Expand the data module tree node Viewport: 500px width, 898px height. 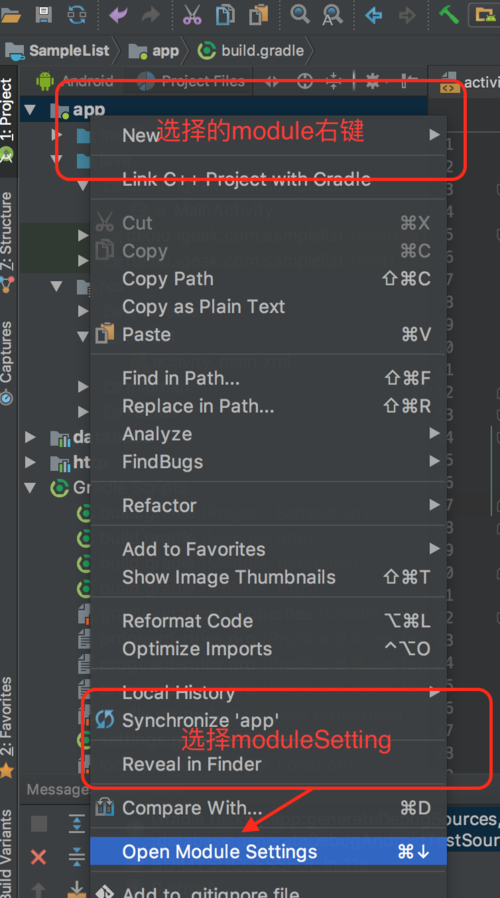click(x=30, y=438)
